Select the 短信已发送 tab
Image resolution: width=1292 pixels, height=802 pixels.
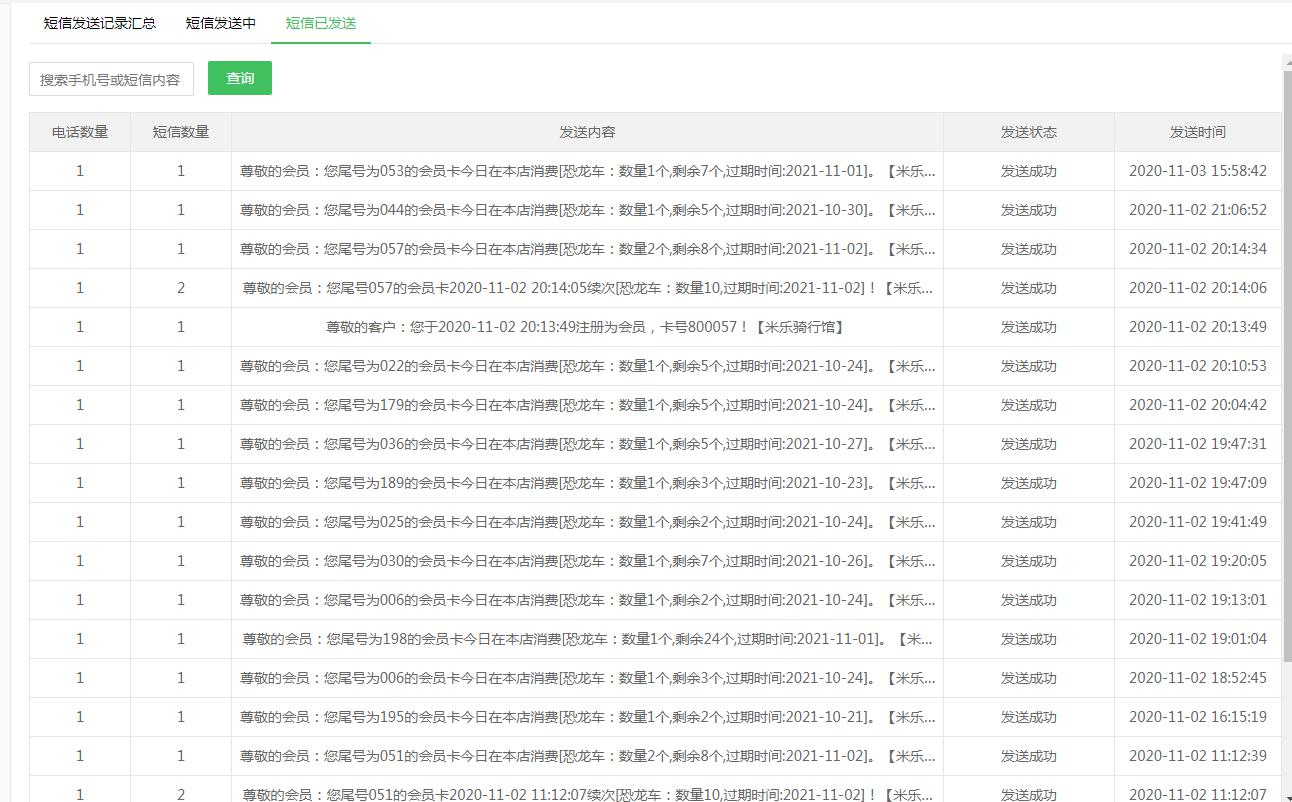point(320,23)
